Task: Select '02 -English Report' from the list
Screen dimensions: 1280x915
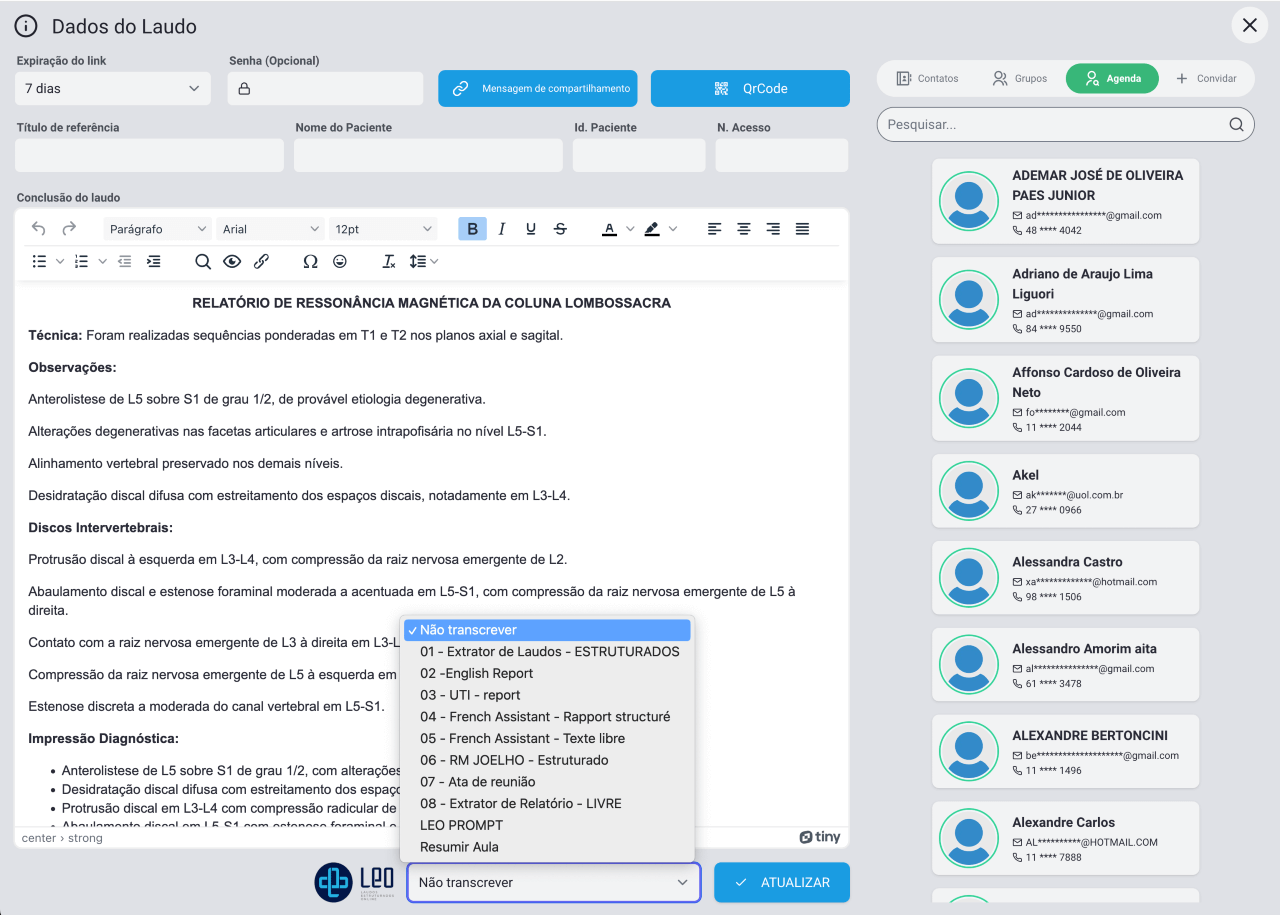Action: click(x=477, y=674)
